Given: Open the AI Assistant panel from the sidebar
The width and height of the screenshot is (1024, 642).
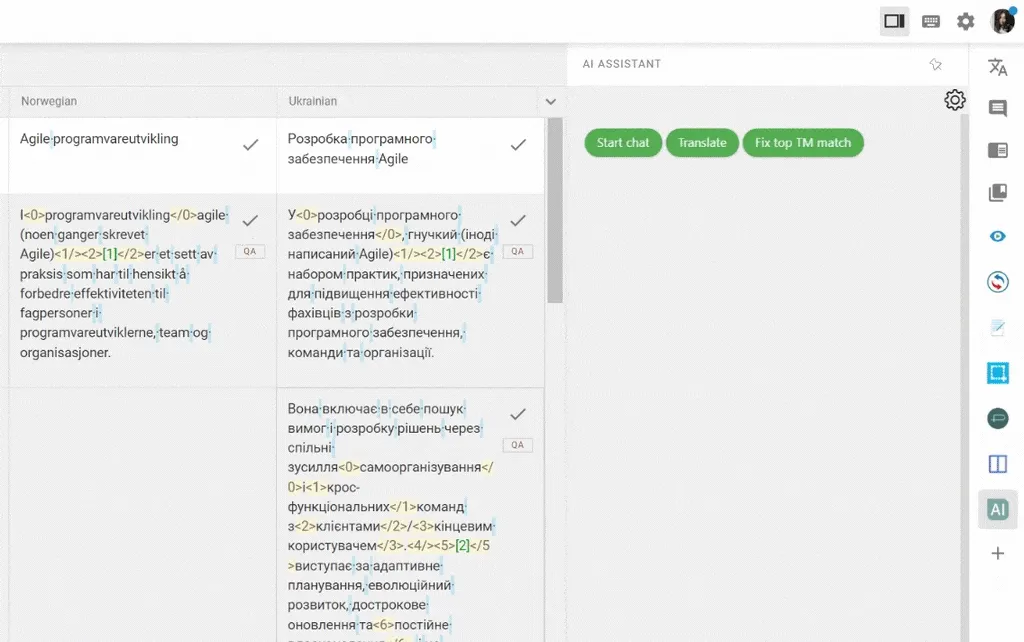Looking at the screenshot, I should 997,509.
